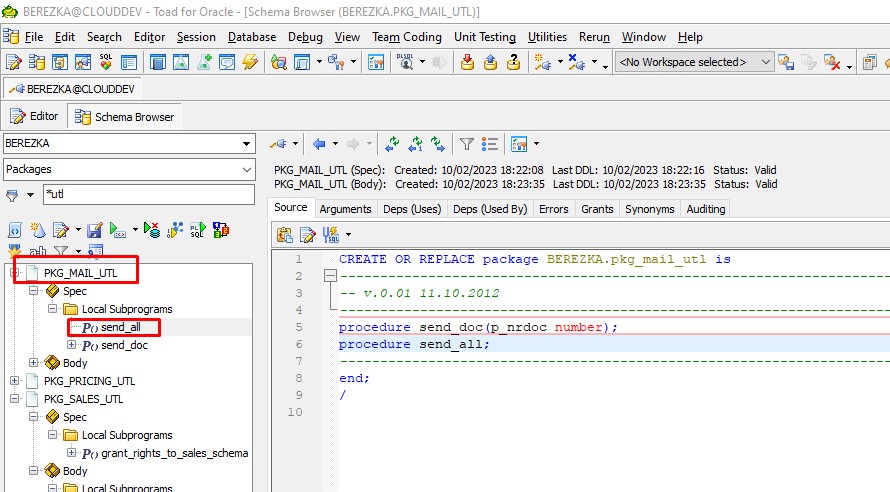The image size is (890, 492).
Task: Switch to the Arguments tab
Action: point(345,209)
